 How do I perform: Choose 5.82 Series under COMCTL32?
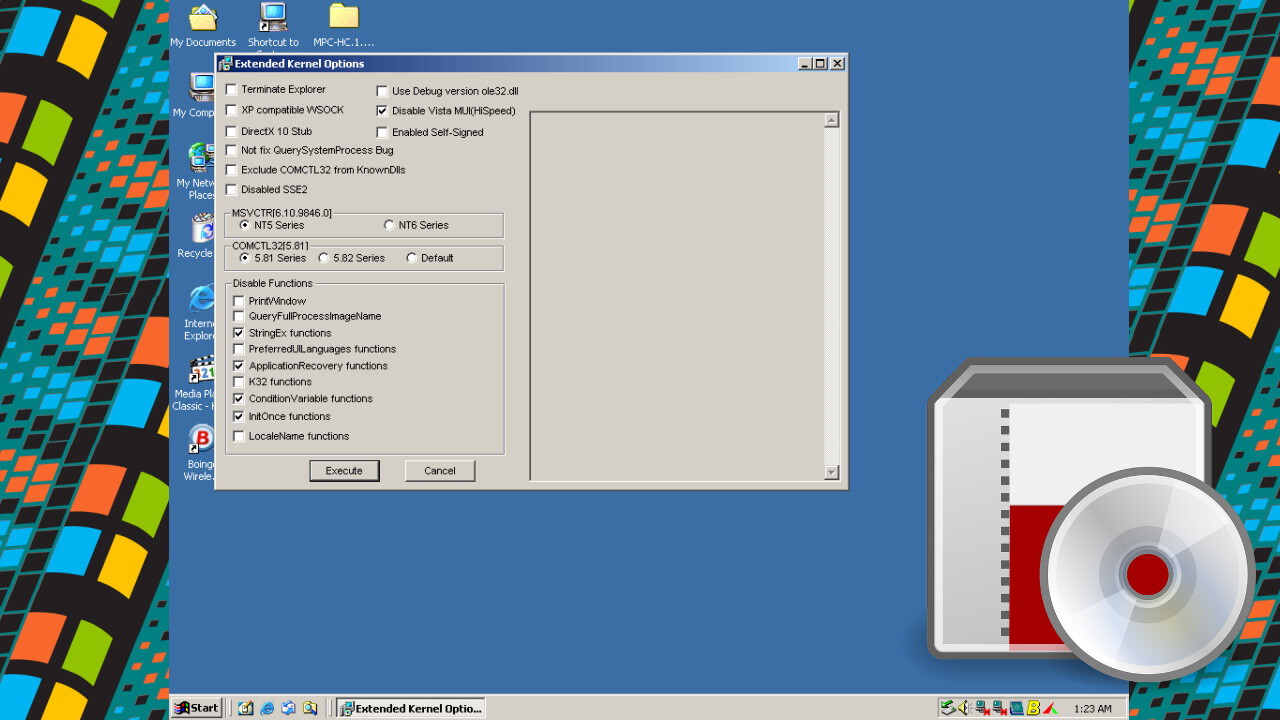click(322, 257)
